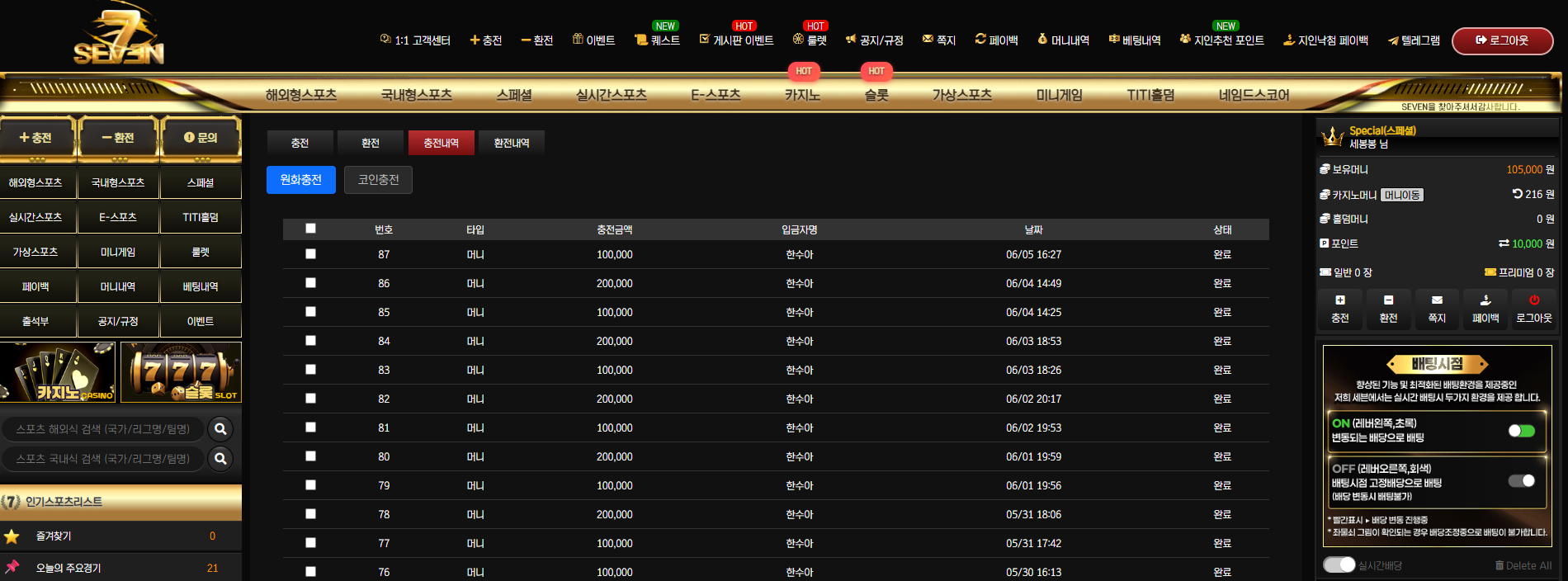Click the 환전 minus icon in user panel

coord(1388,300)
